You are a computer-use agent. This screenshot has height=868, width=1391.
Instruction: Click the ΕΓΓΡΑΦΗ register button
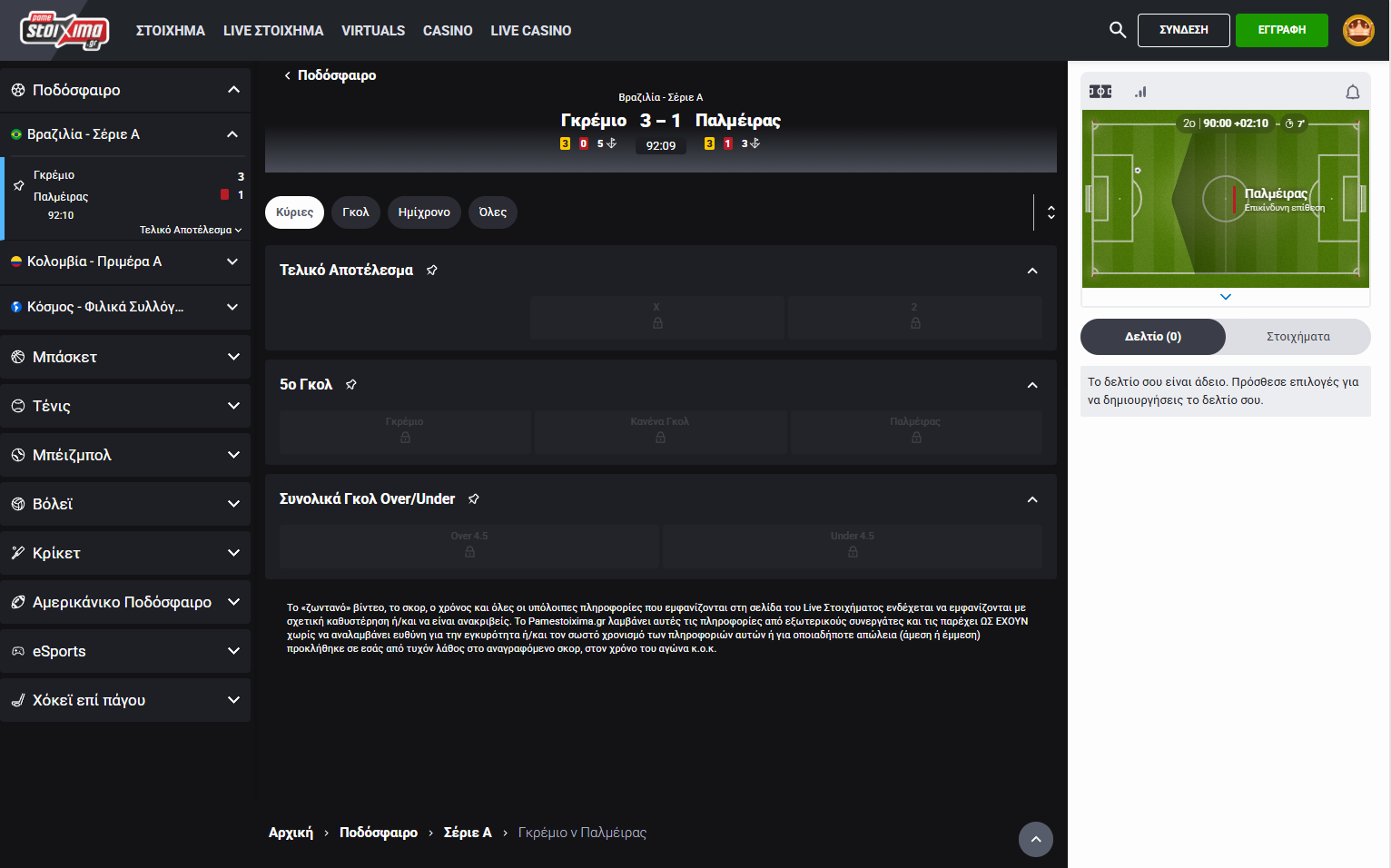tap(1282, 30)
